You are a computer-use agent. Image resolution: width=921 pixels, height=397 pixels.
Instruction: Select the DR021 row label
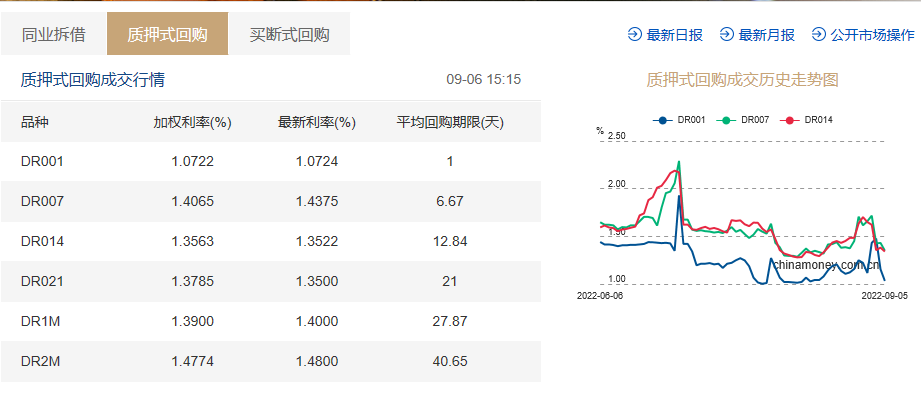pyautogui.click(x=42, y=281)
